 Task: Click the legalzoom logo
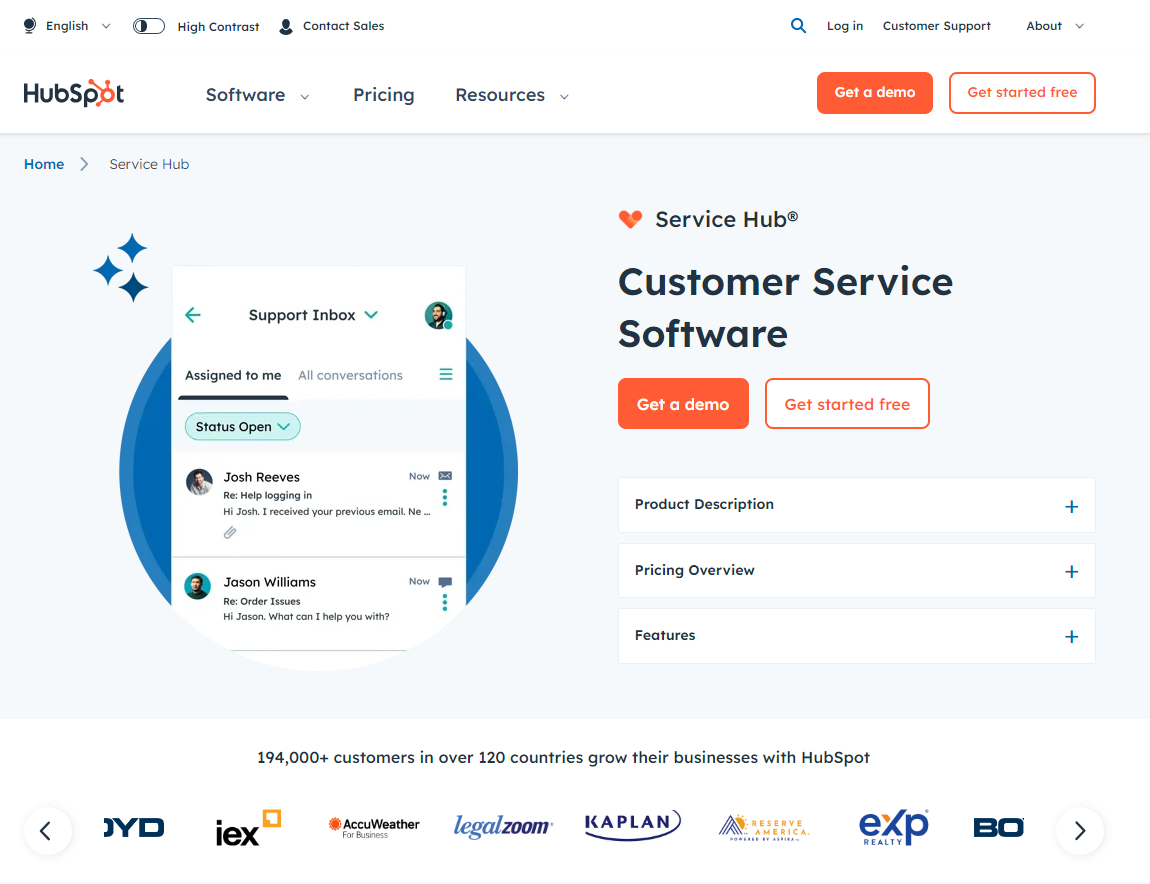[503, 827]
